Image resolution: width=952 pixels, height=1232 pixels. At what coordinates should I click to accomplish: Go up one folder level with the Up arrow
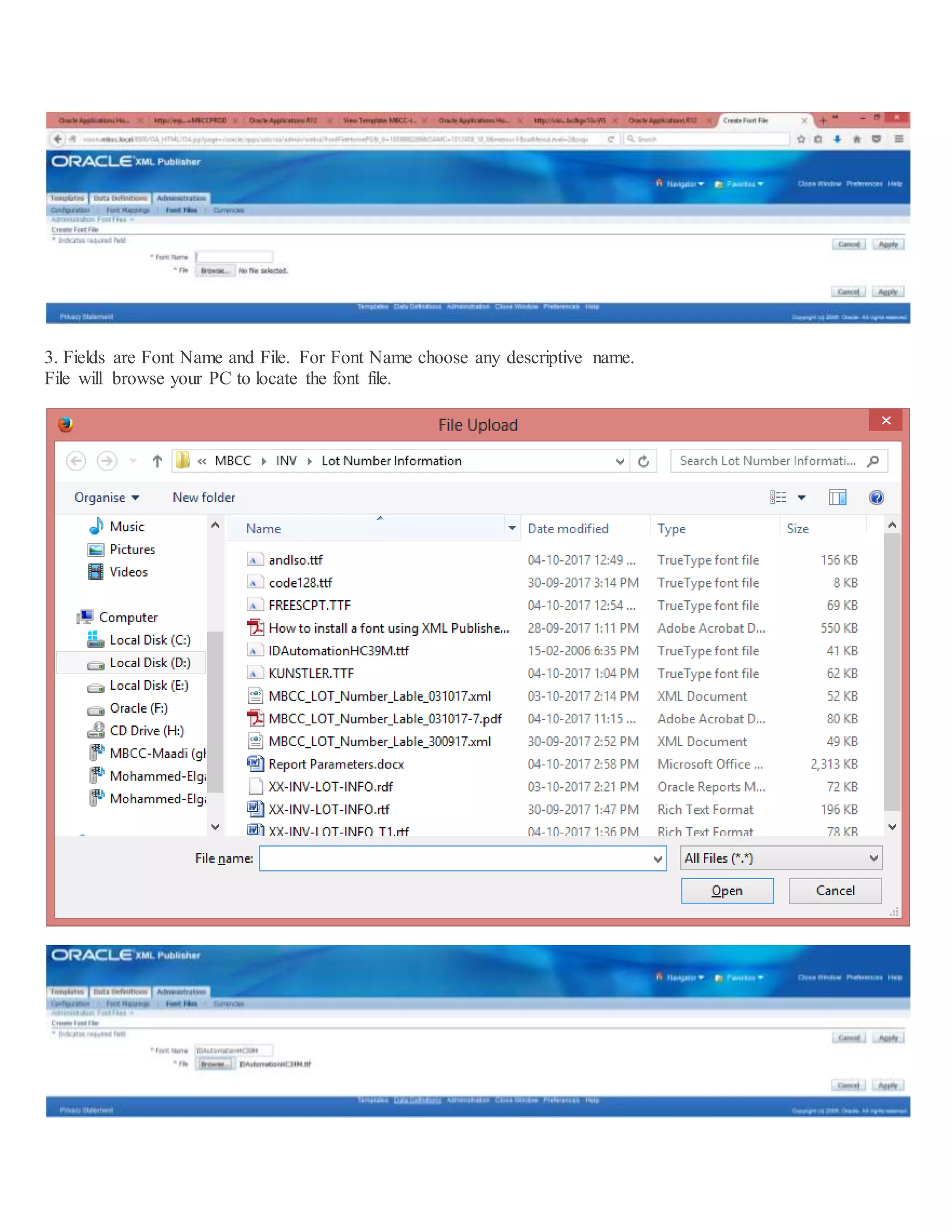(x=158, y=461)
